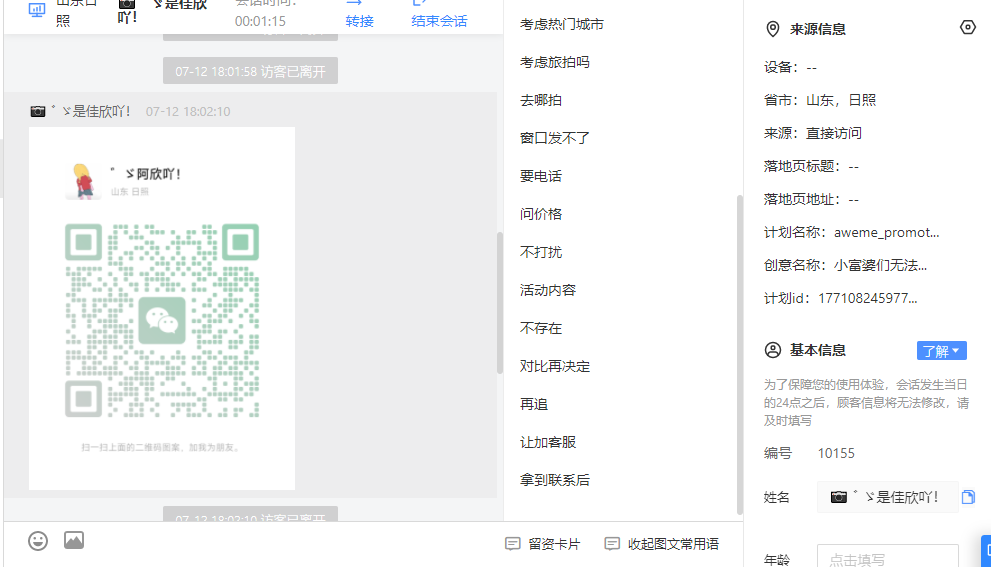Open the emoji picker icon
Image resolution: width=991 pixels, height=567 pixels.
tap(38, 541)
